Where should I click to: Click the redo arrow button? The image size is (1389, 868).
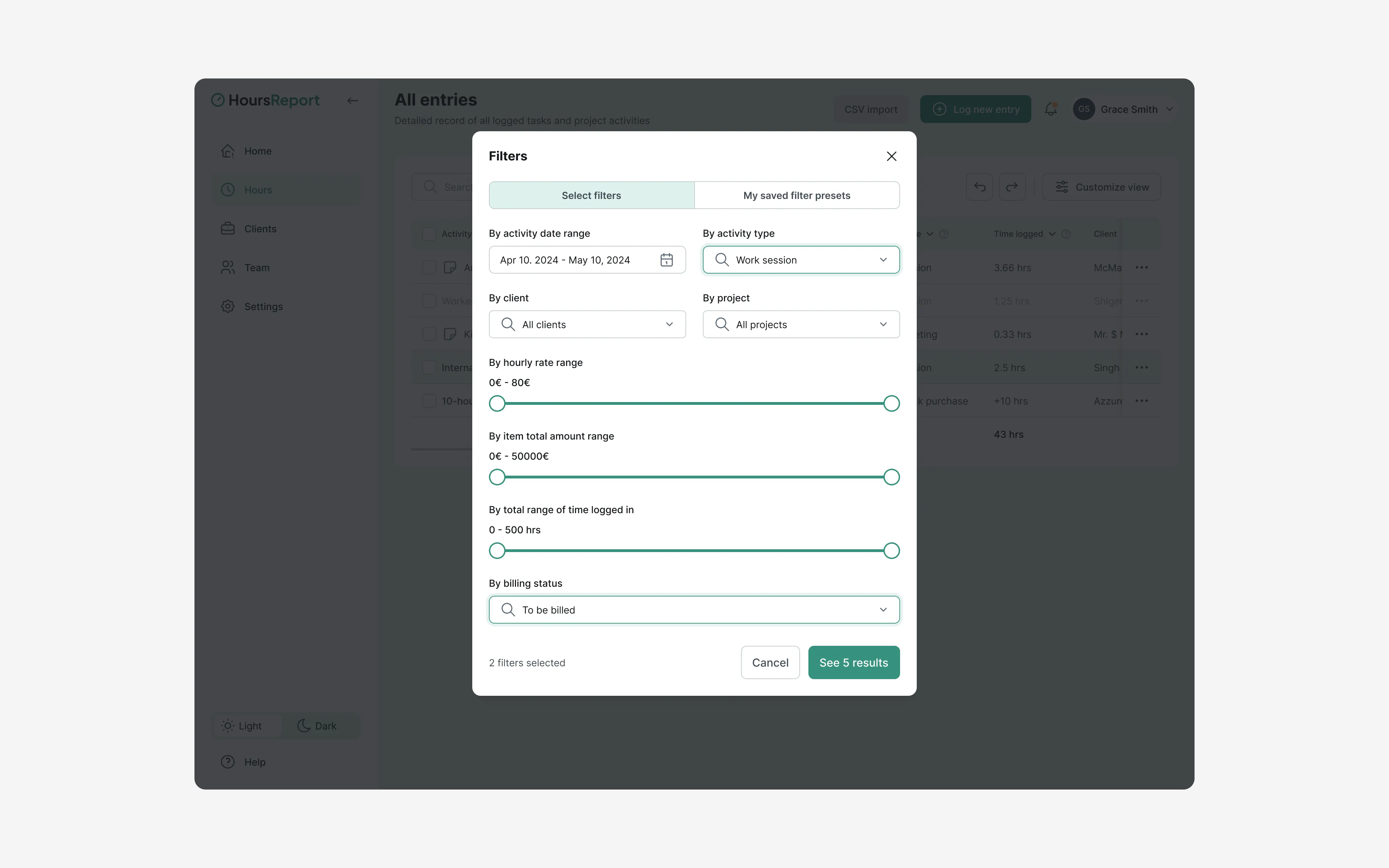(x=1012, y=187)
